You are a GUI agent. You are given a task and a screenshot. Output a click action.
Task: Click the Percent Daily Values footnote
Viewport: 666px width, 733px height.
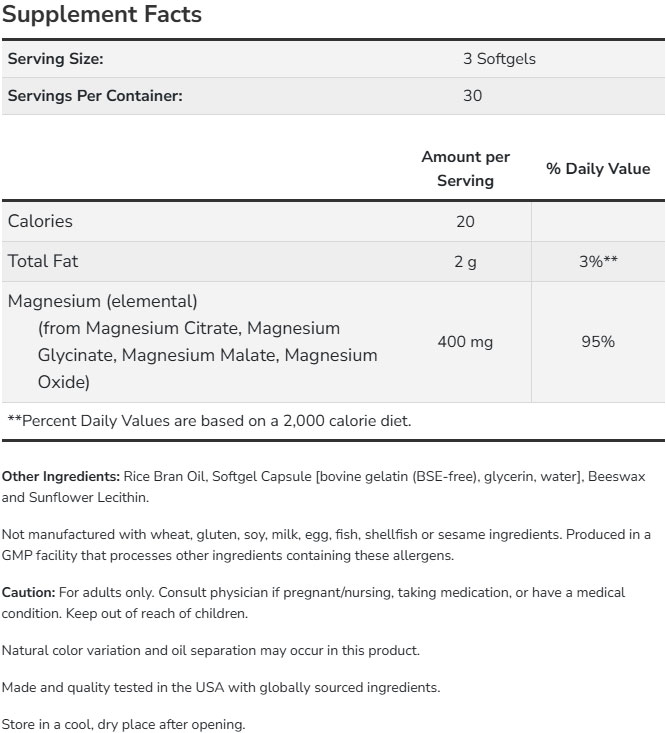coord(209,421)
